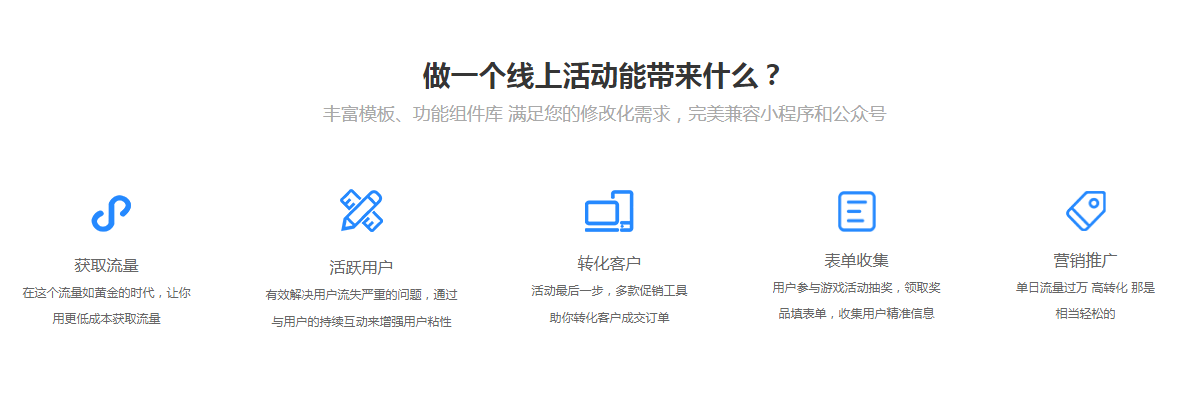Click the text 活动最后一步，多款促销工具
The width and height of the screenshot is (1184, 396).
point(609,291)
